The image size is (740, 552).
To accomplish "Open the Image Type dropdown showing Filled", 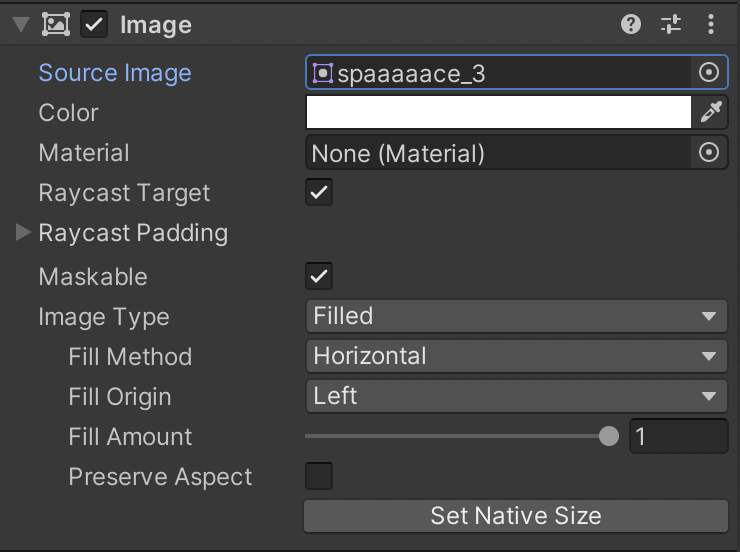I will 515,317.
